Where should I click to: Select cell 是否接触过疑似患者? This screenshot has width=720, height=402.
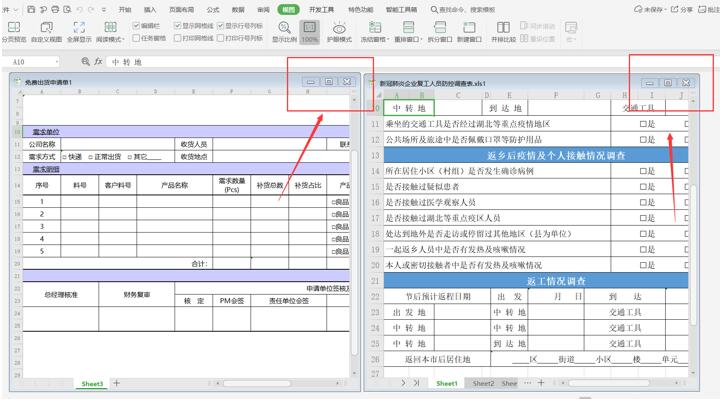(x=497, y=187)
